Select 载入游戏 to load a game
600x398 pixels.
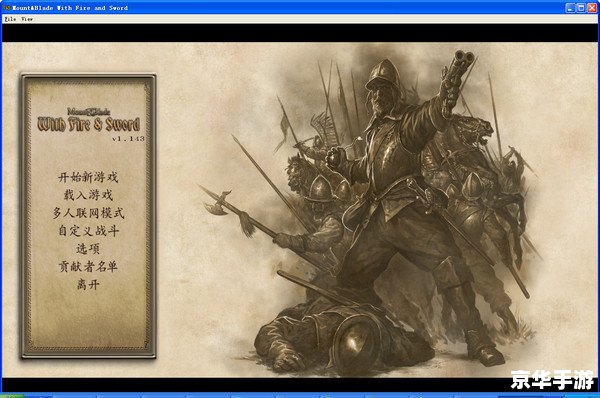(x=88, y=195)
